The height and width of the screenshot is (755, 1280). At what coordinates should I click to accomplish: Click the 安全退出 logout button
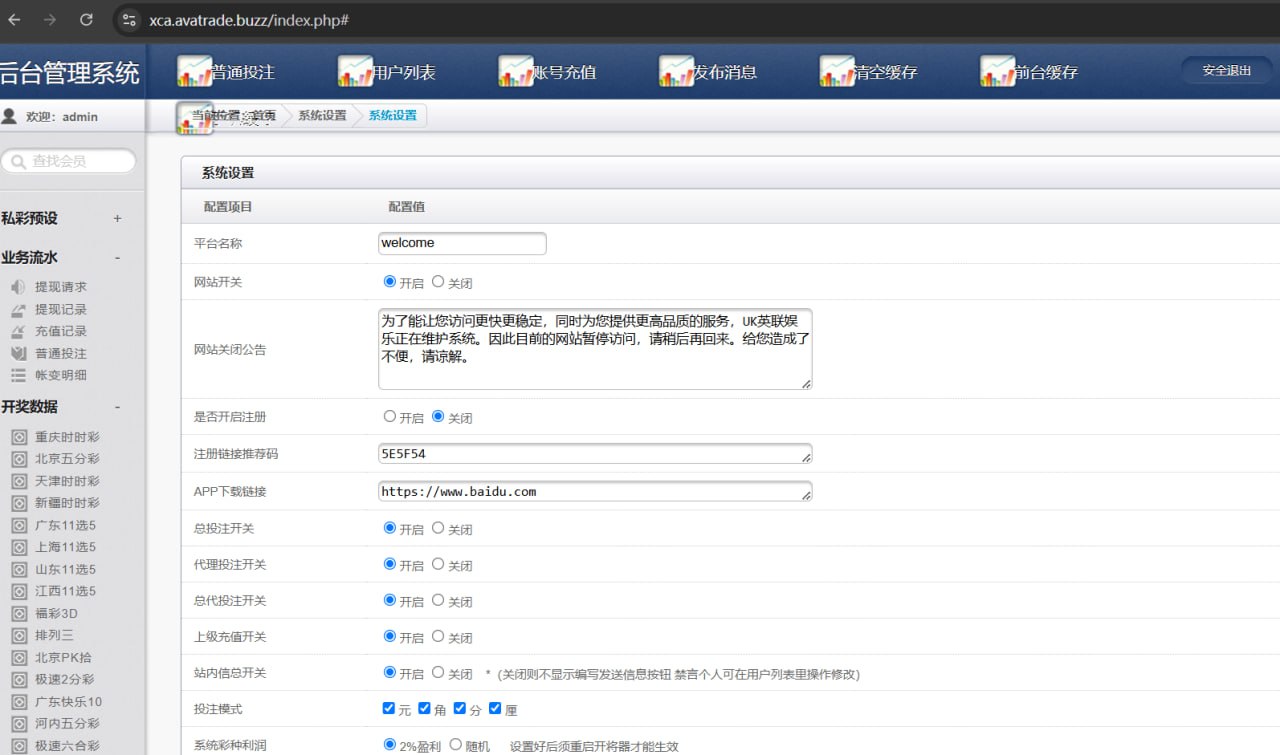coord(1226,71)
